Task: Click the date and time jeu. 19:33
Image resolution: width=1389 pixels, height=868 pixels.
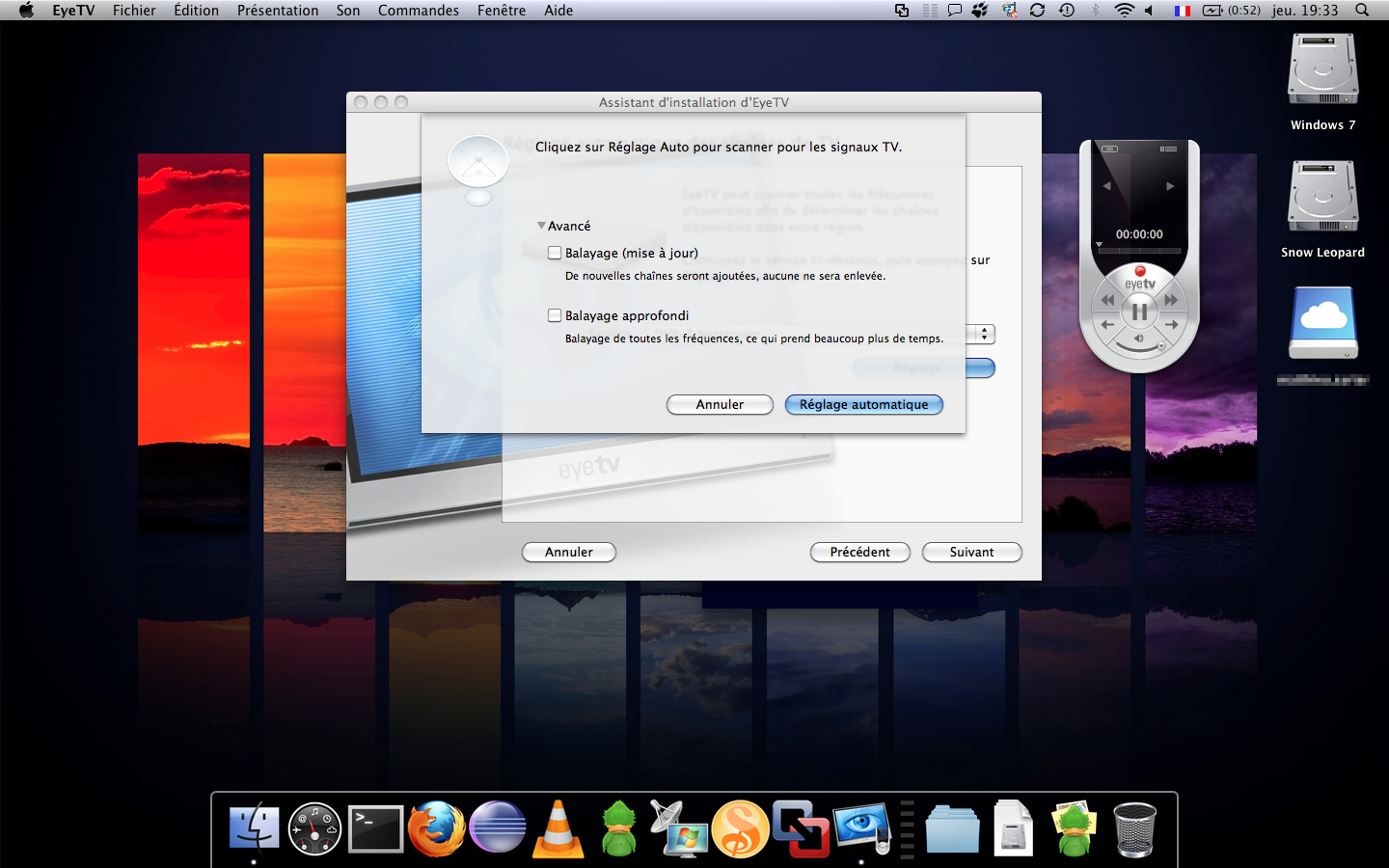Action: [x=1305, y=11]
